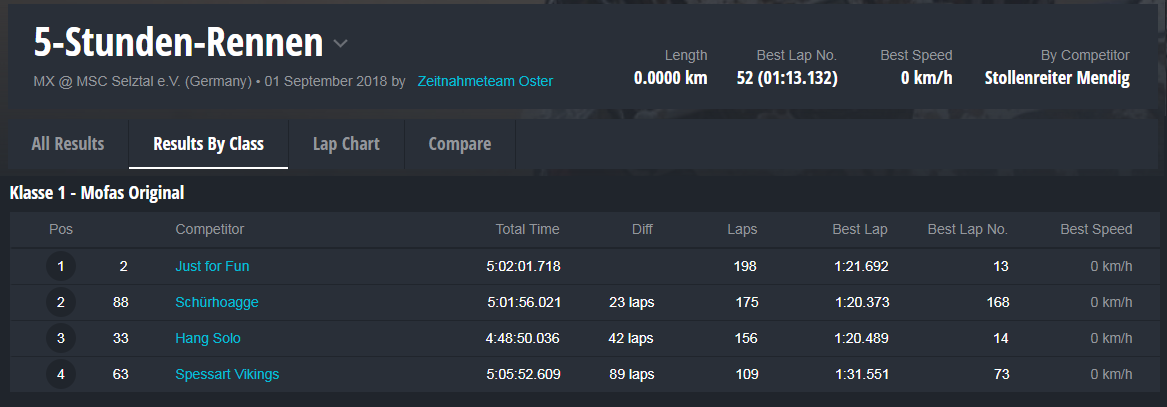Click the position 3 circle badge
The image size is (1167, 407).
coord(61,339)
